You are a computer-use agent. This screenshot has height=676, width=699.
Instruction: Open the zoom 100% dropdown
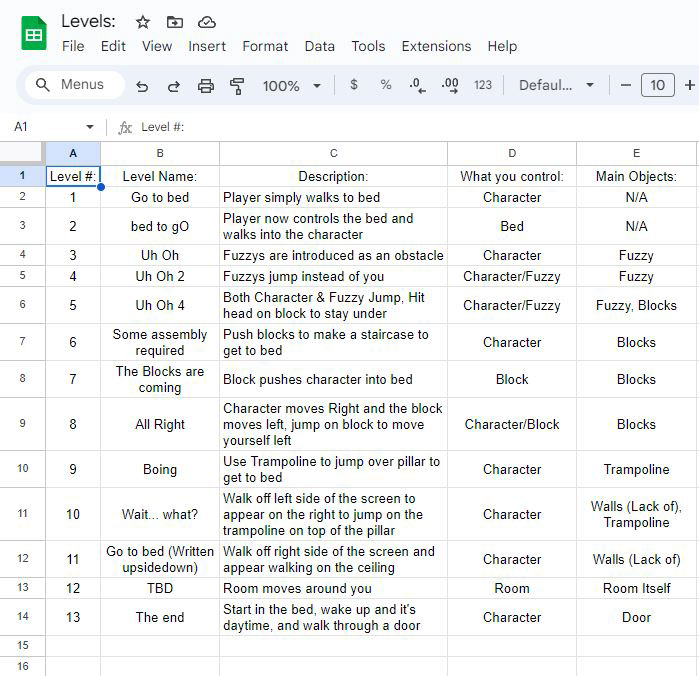click(x=292, y=85)
